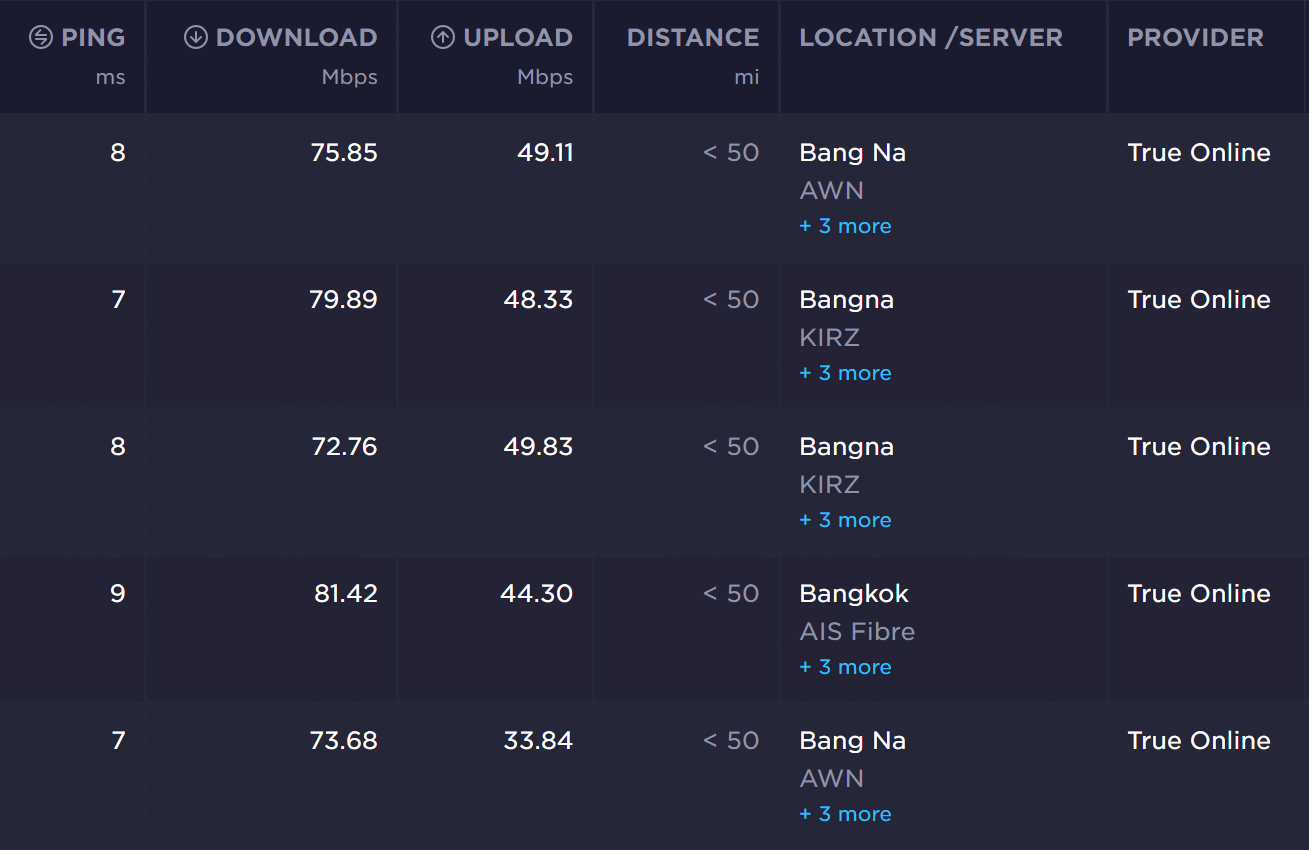Click KIRZ server in the 79.89 row
1309x850 pixels.
tap(829, 338)
